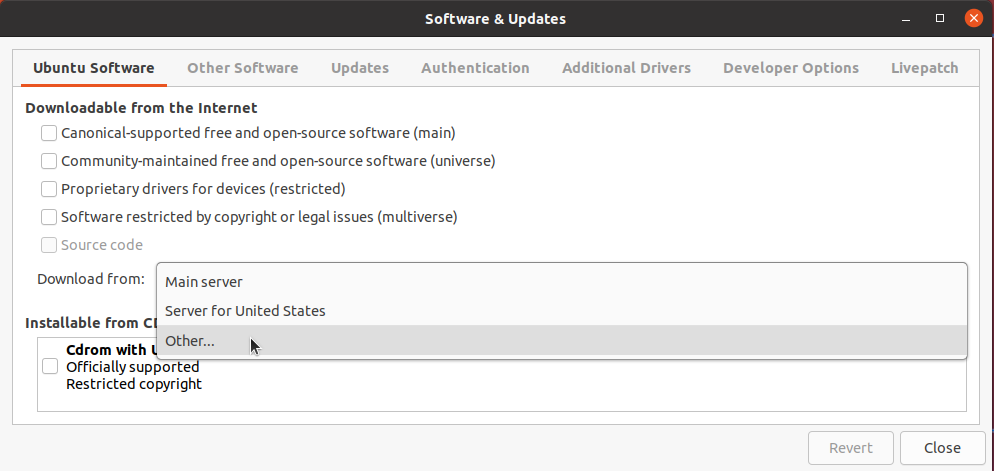Check the Cdrom with Ubuntu checkbox
Image resolution: width=994 pixels, height=471 pixels.
pyautogui.click(x=49, y=366)
